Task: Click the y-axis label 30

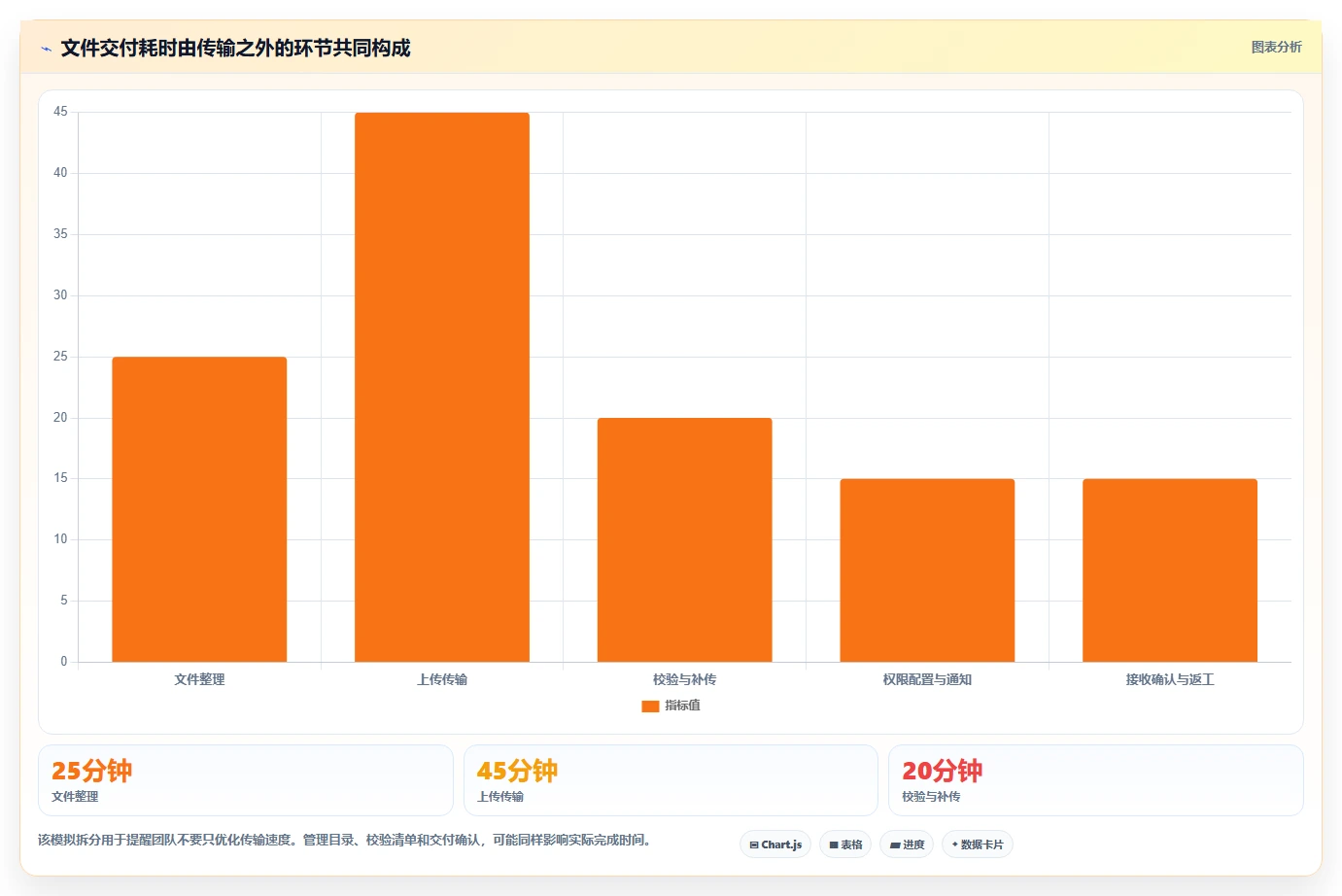Action: coord(60,295)
